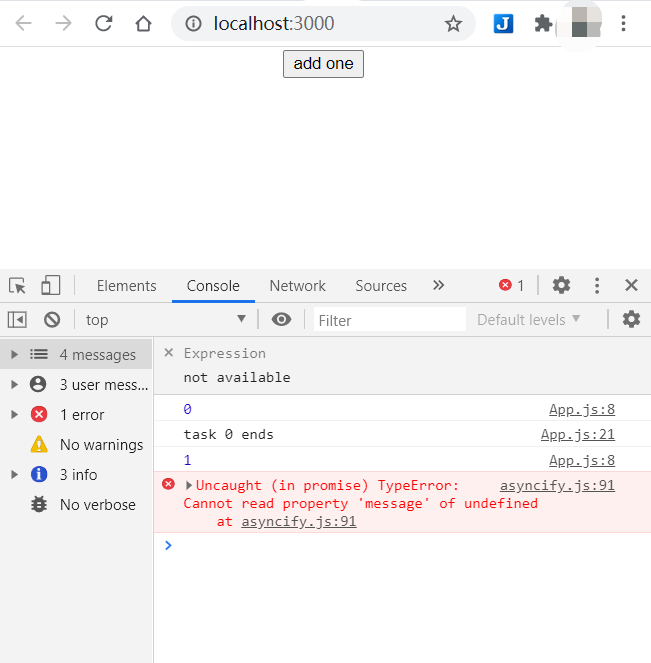Select the 4 messages sidebar item
This screenshot has width=651, height=663.
coord(76,354)
